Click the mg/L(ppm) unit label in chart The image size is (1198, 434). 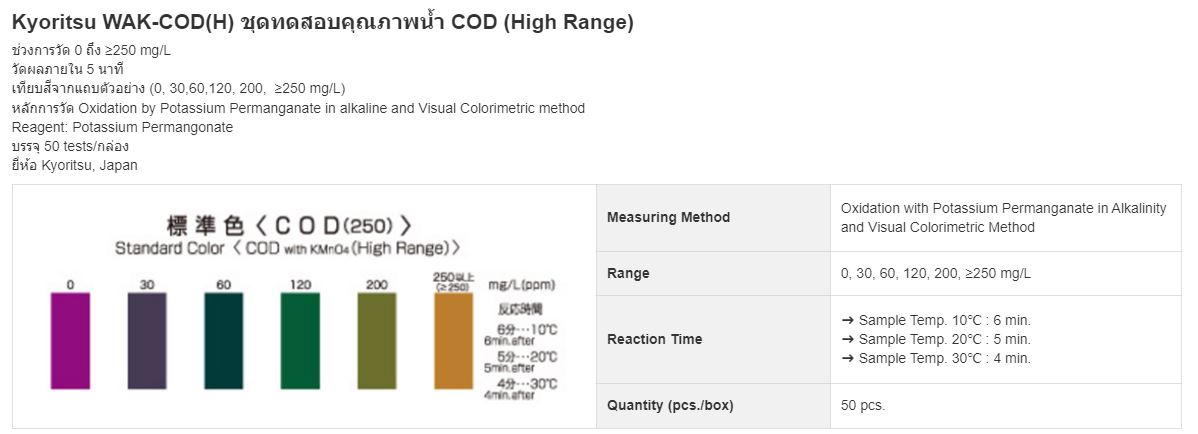(x=522, y=285)
